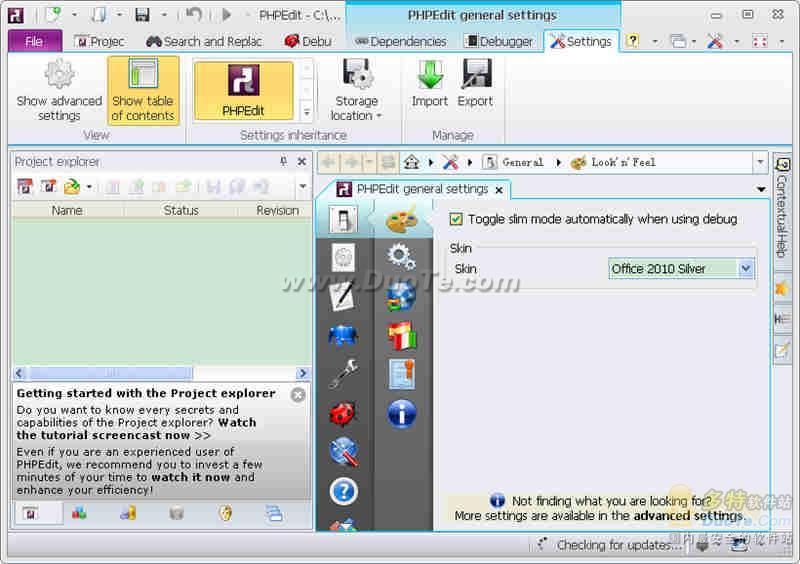Click the undo arrow in quick access toolbar
The height and width of the screenshot is (564, 800).
tap(193, 15)
